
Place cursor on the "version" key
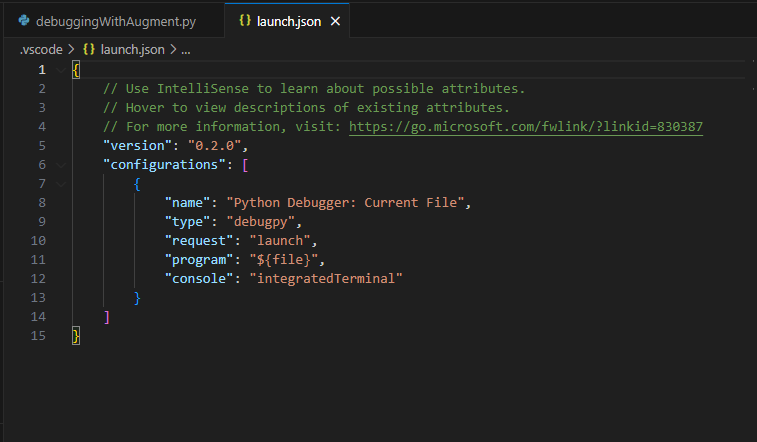(x=137, y=145)
